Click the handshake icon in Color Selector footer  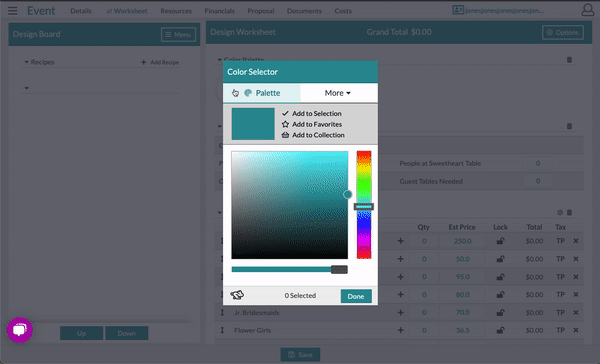tap(237, 295)
